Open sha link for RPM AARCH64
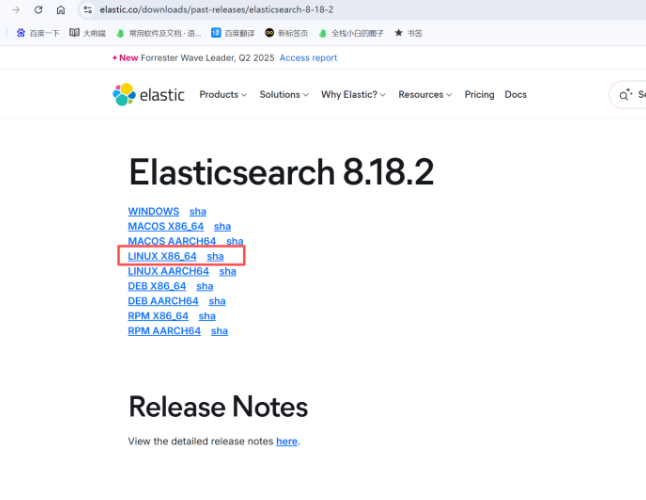This screenshot has height=500, width=646. [219, 331]
